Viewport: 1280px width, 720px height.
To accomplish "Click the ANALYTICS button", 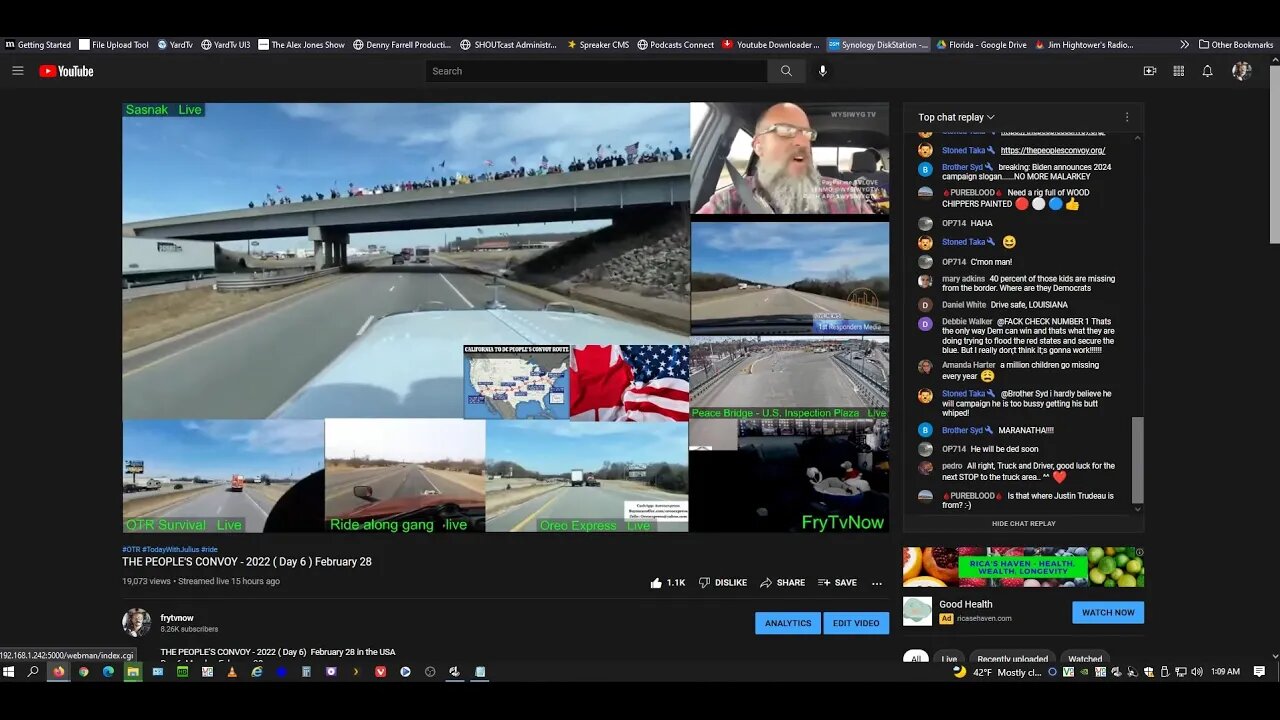I will click(788, 623).
